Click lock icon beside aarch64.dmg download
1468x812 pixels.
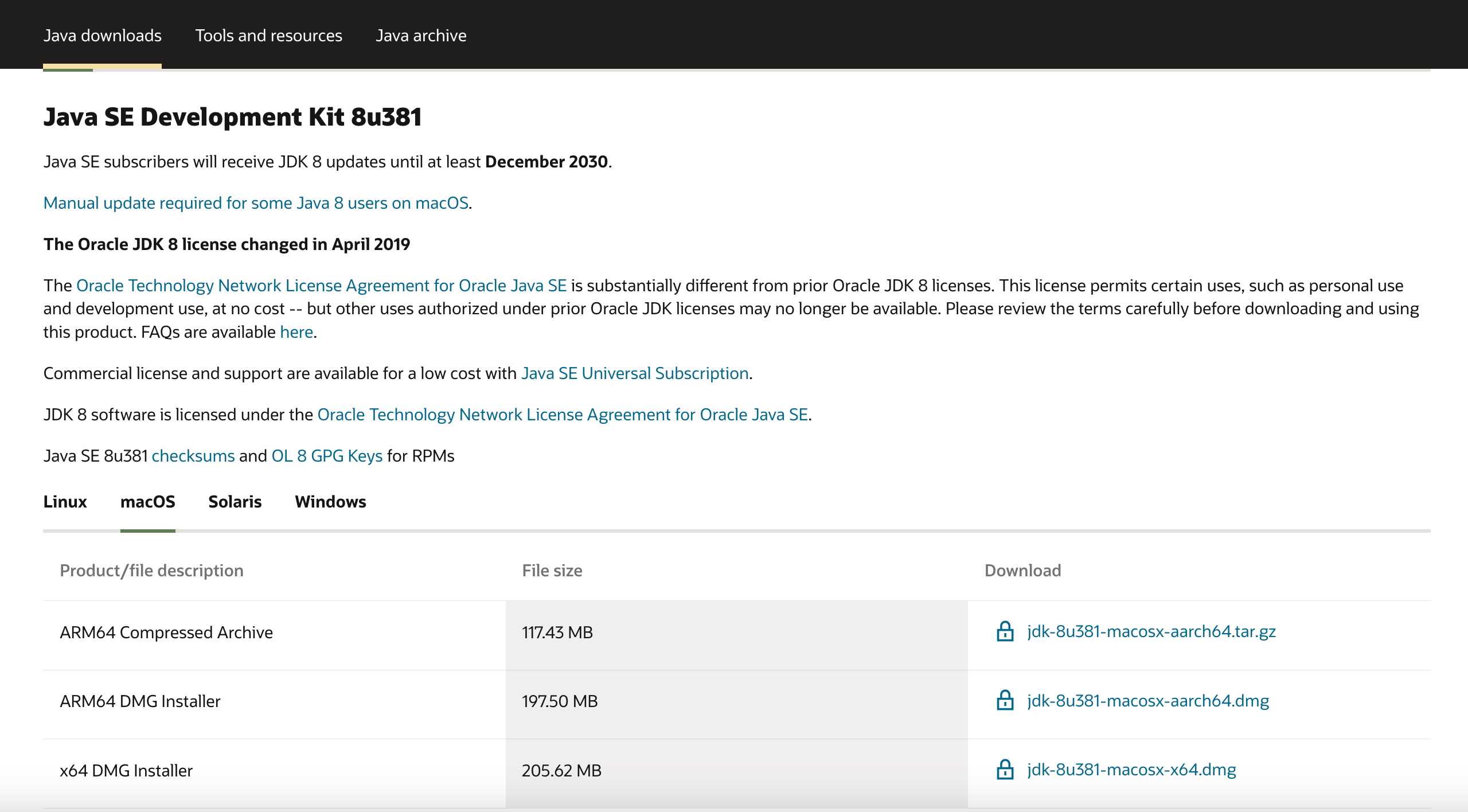point(1005,700)
